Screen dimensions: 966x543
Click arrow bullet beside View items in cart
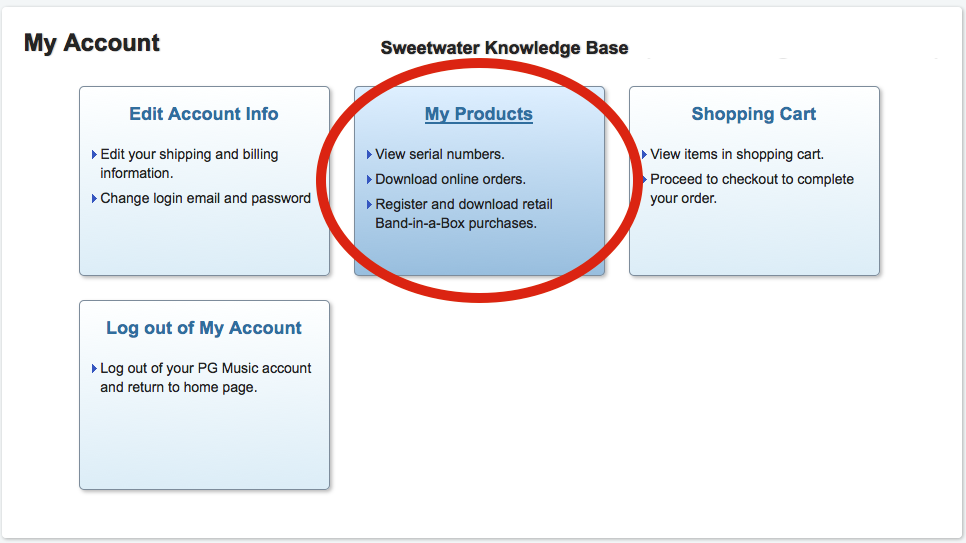(644, 154)
